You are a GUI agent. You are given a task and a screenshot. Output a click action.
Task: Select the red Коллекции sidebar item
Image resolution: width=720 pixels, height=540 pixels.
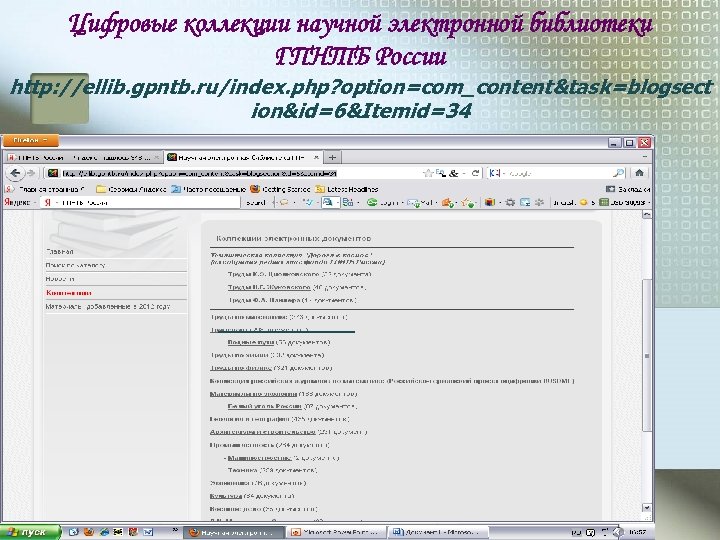(x=69, y=292)
